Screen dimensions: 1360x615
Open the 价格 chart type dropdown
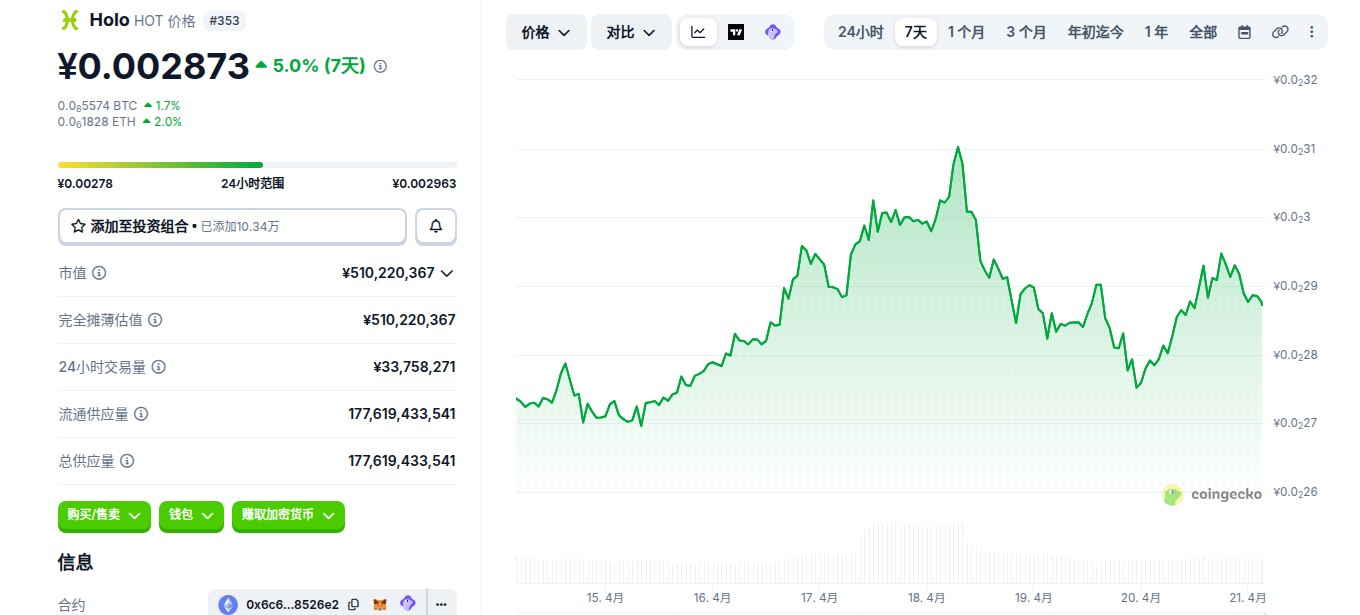[546, 32]
